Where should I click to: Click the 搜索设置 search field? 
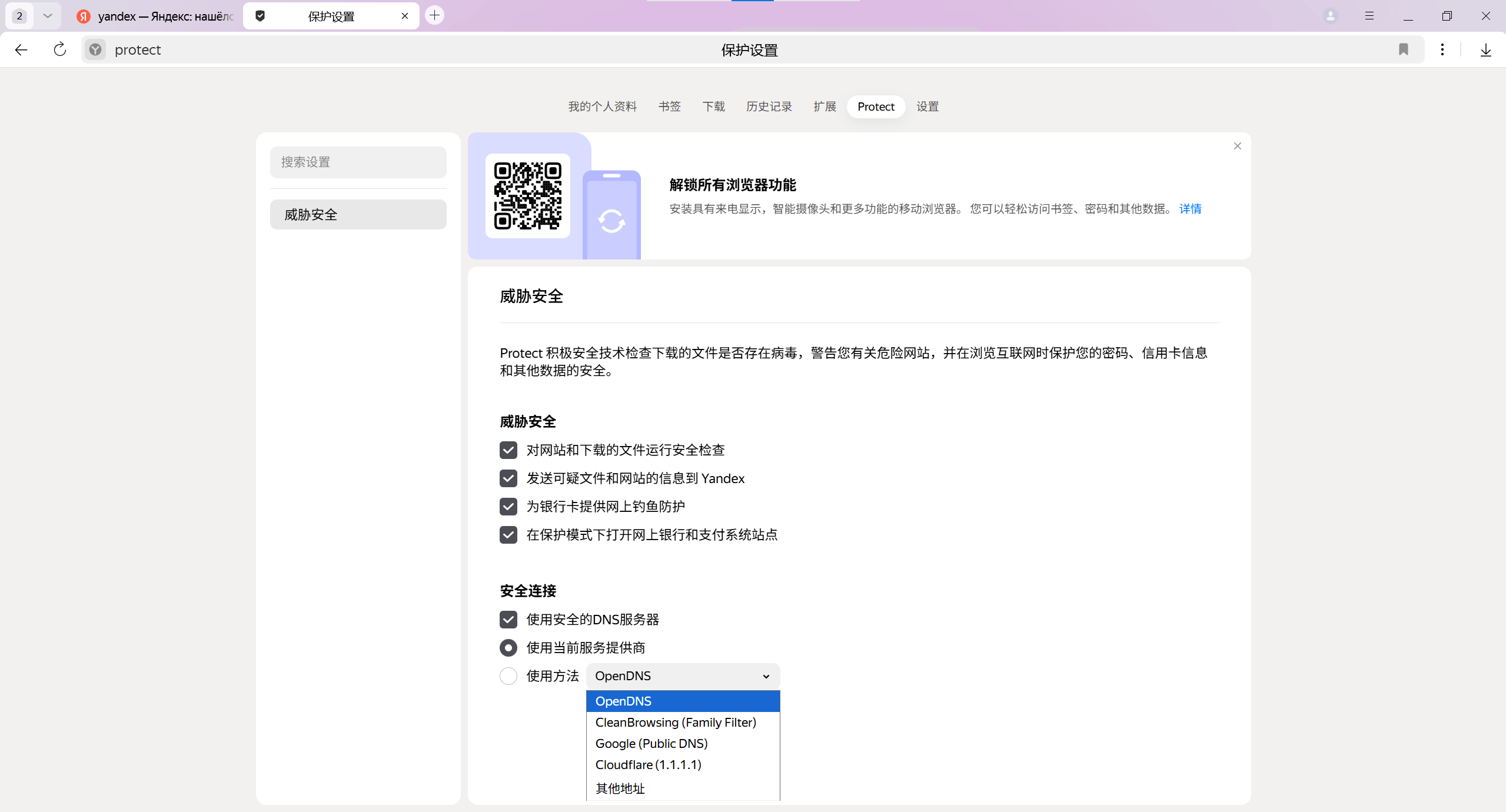(x=358, y=162)
